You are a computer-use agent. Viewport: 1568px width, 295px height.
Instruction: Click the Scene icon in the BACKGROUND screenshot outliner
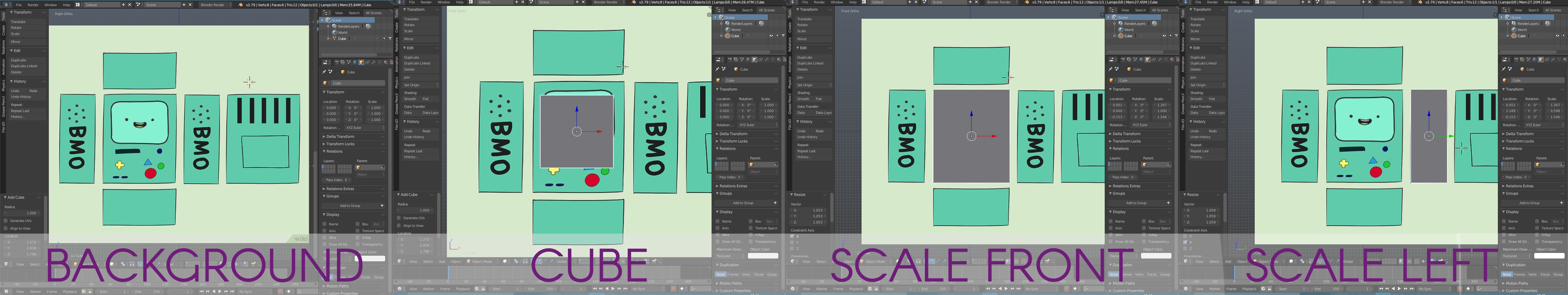[x=329, y=20]
